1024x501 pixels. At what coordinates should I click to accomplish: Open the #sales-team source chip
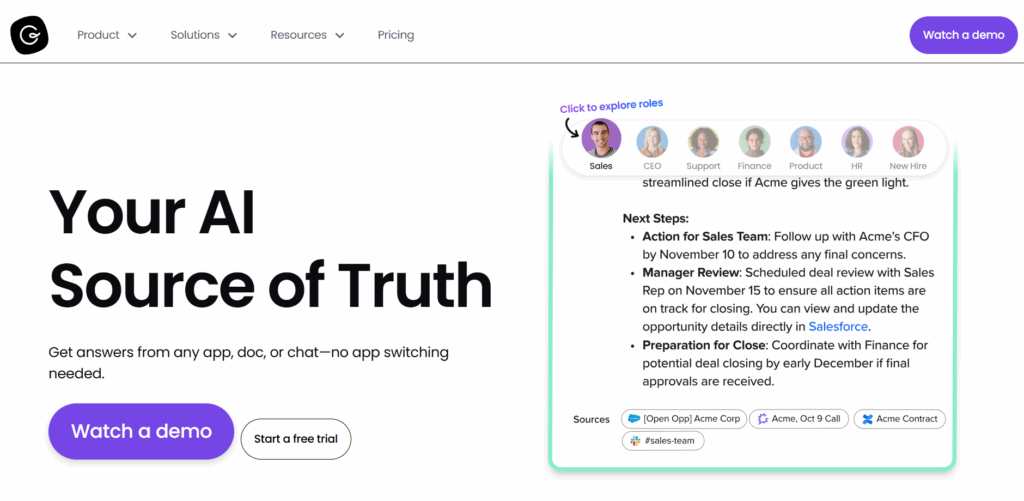point(663,441)
